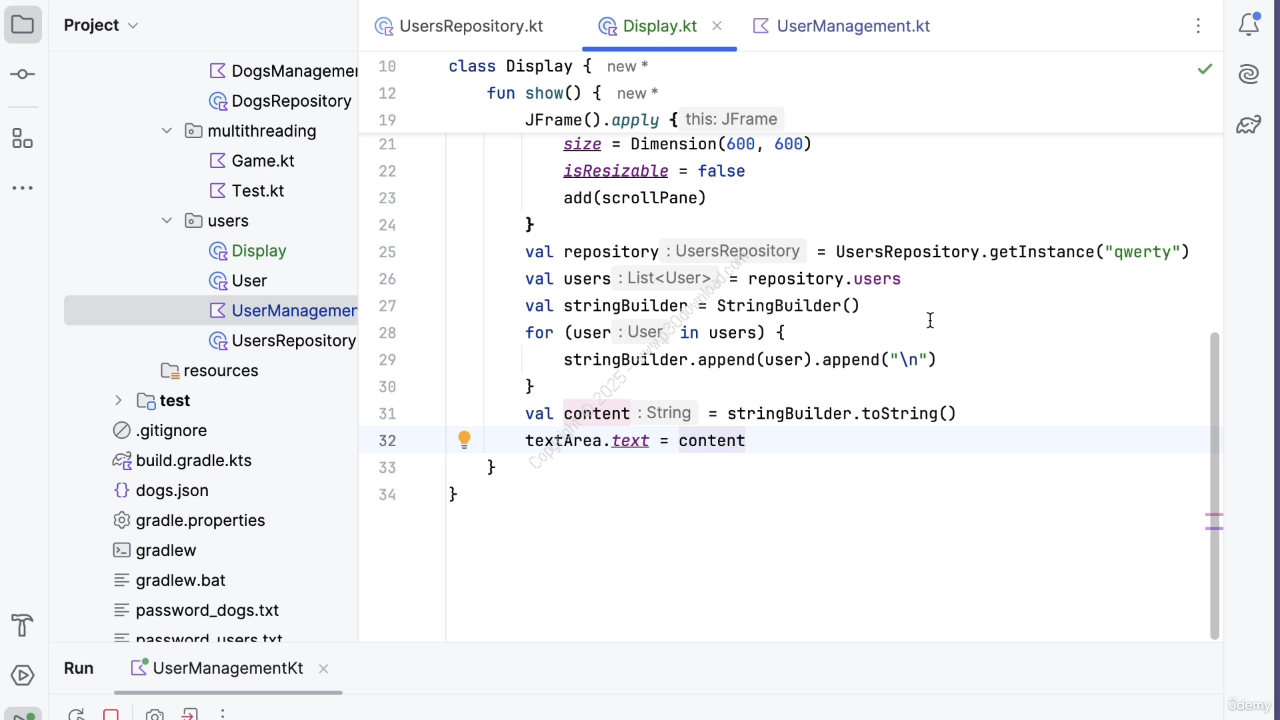Switch to the UserManagement.kt tab
The width and height of the screenshot is (1280, 720).
(852, 27)
